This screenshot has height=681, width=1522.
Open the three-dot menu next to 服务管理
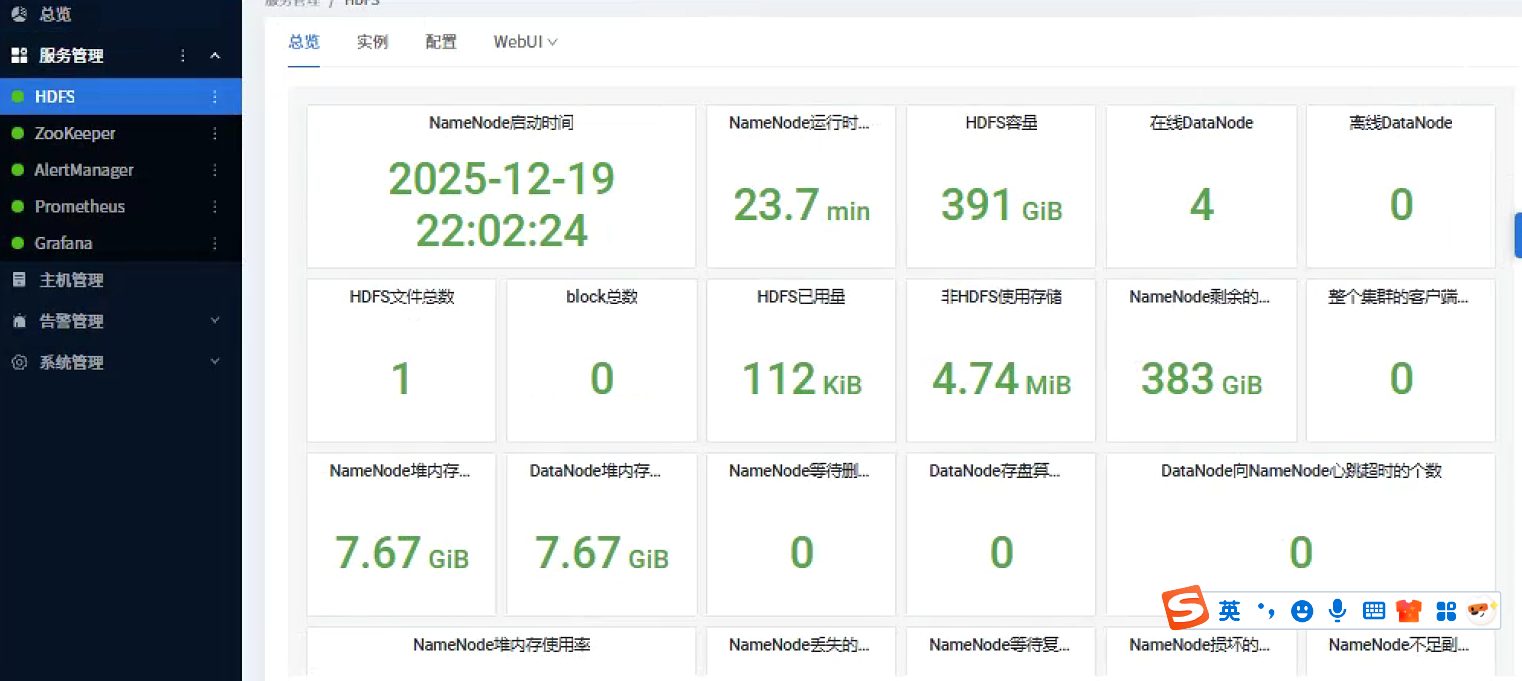tap(182, 56)
